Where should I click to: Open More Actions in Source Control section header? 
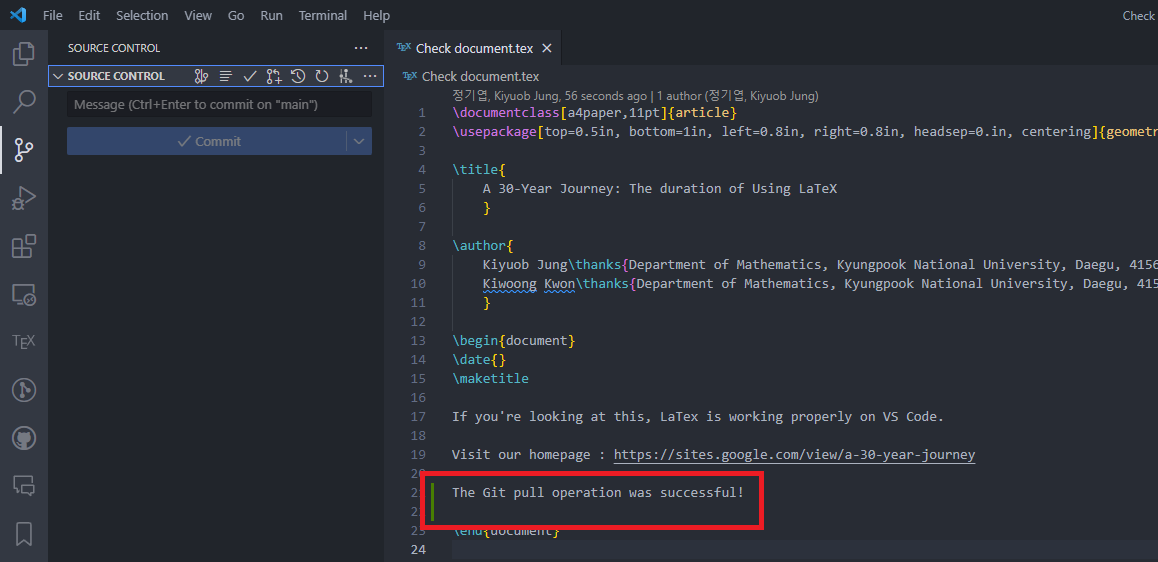[370, 76]
